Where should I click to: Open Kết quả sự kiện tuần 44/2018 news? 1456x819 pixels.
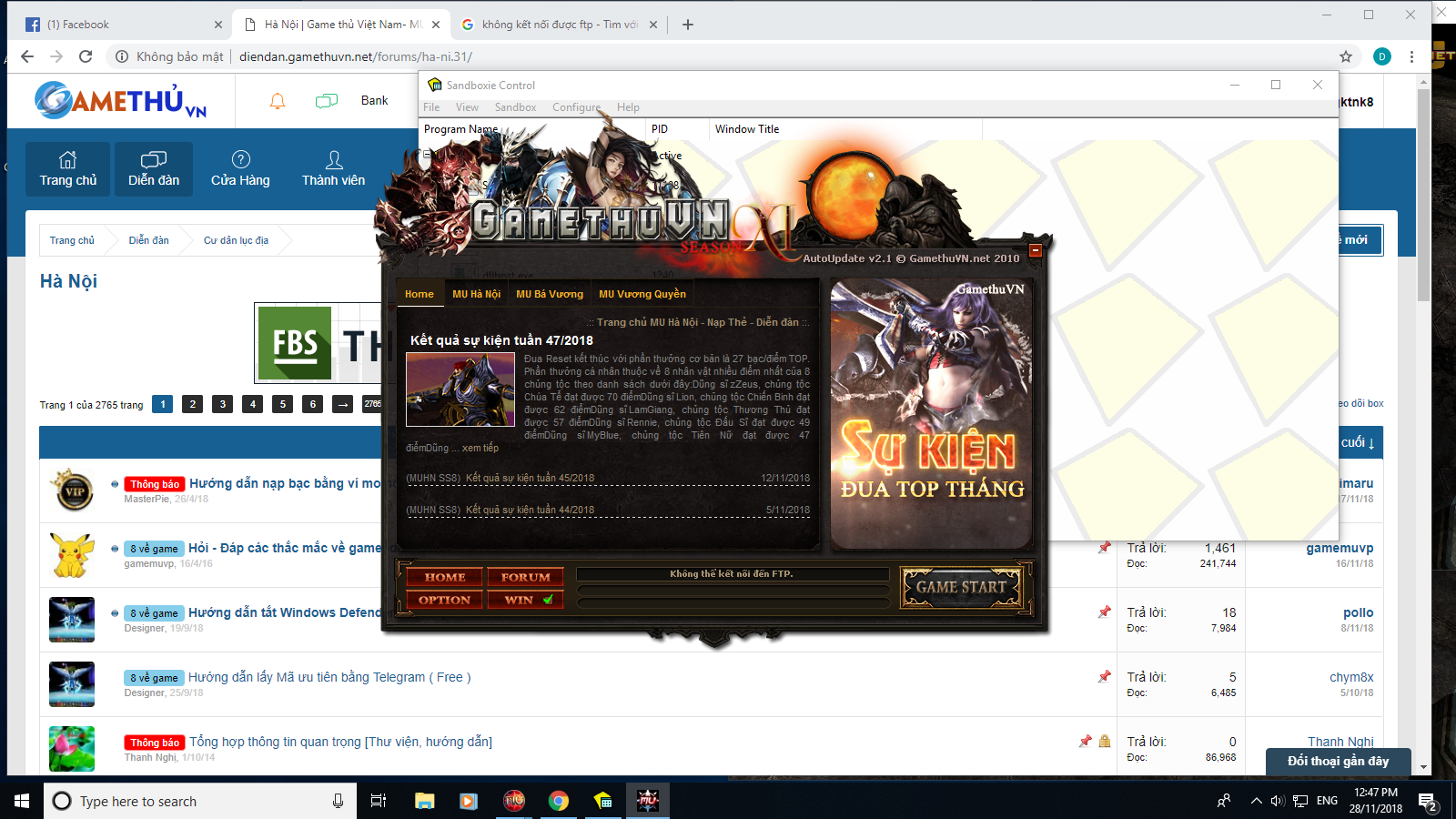pyautogui.click(x=531, y=510)
